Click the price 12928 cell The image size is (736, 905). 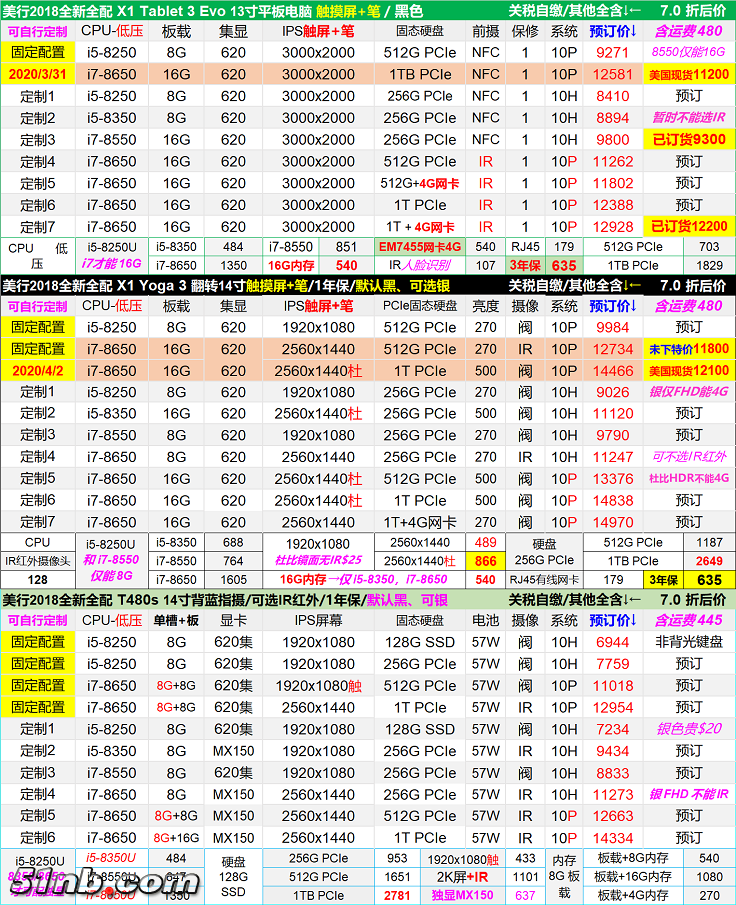pos(613,227)
